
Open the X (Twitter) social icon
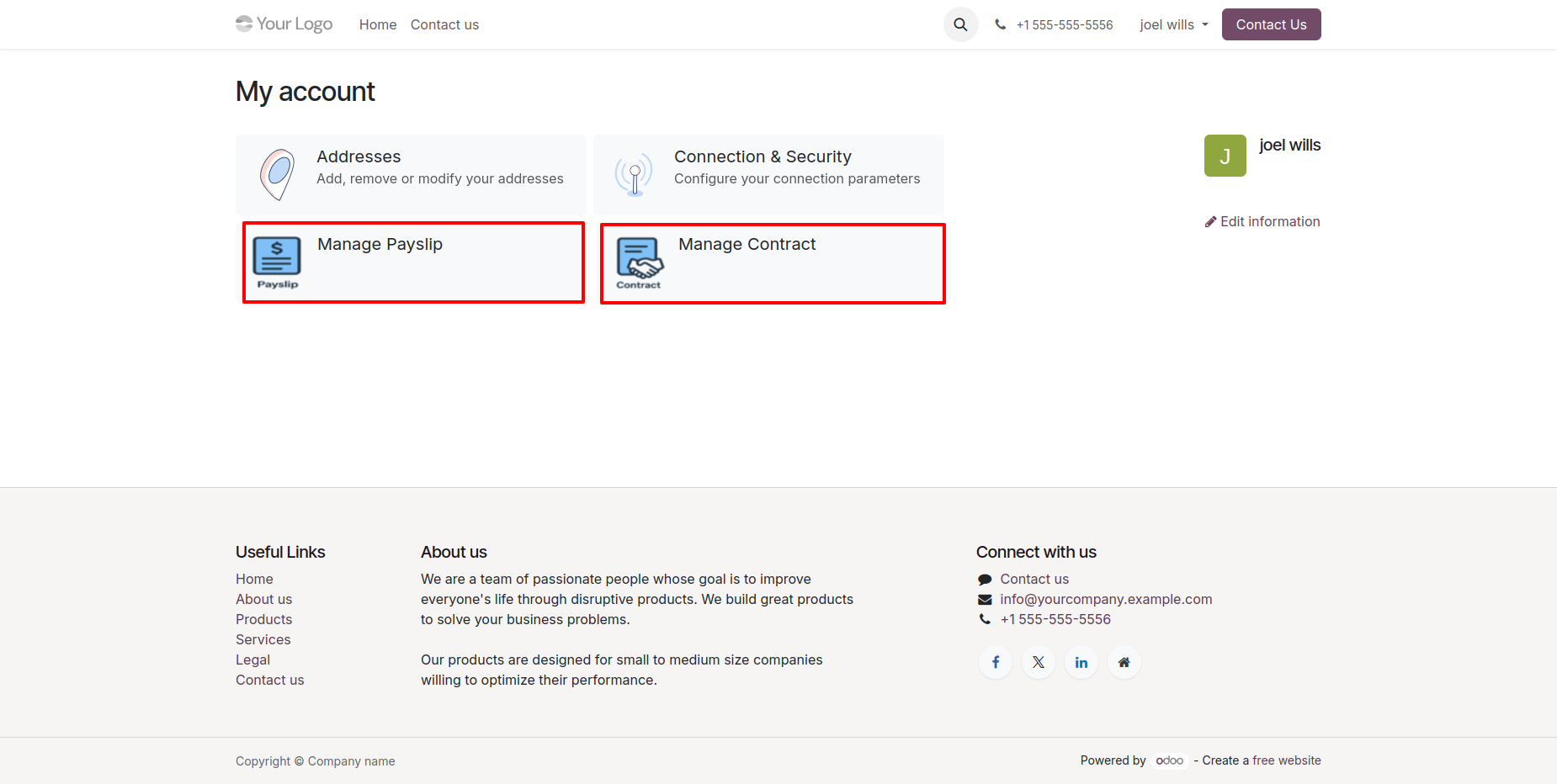click(1039, 662)
